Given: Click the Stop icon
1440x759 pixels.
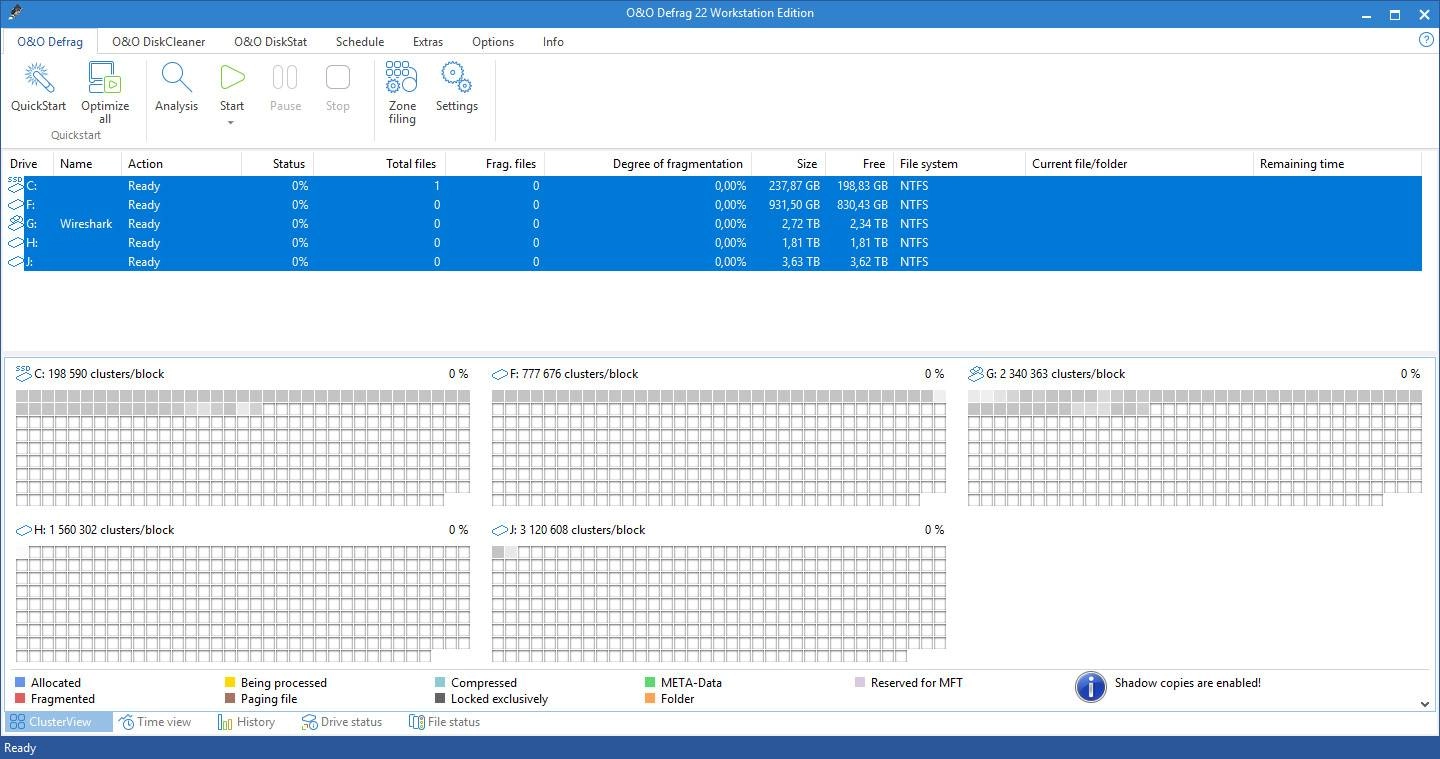Looking at the screenshot, I should [x=338, y=77].
